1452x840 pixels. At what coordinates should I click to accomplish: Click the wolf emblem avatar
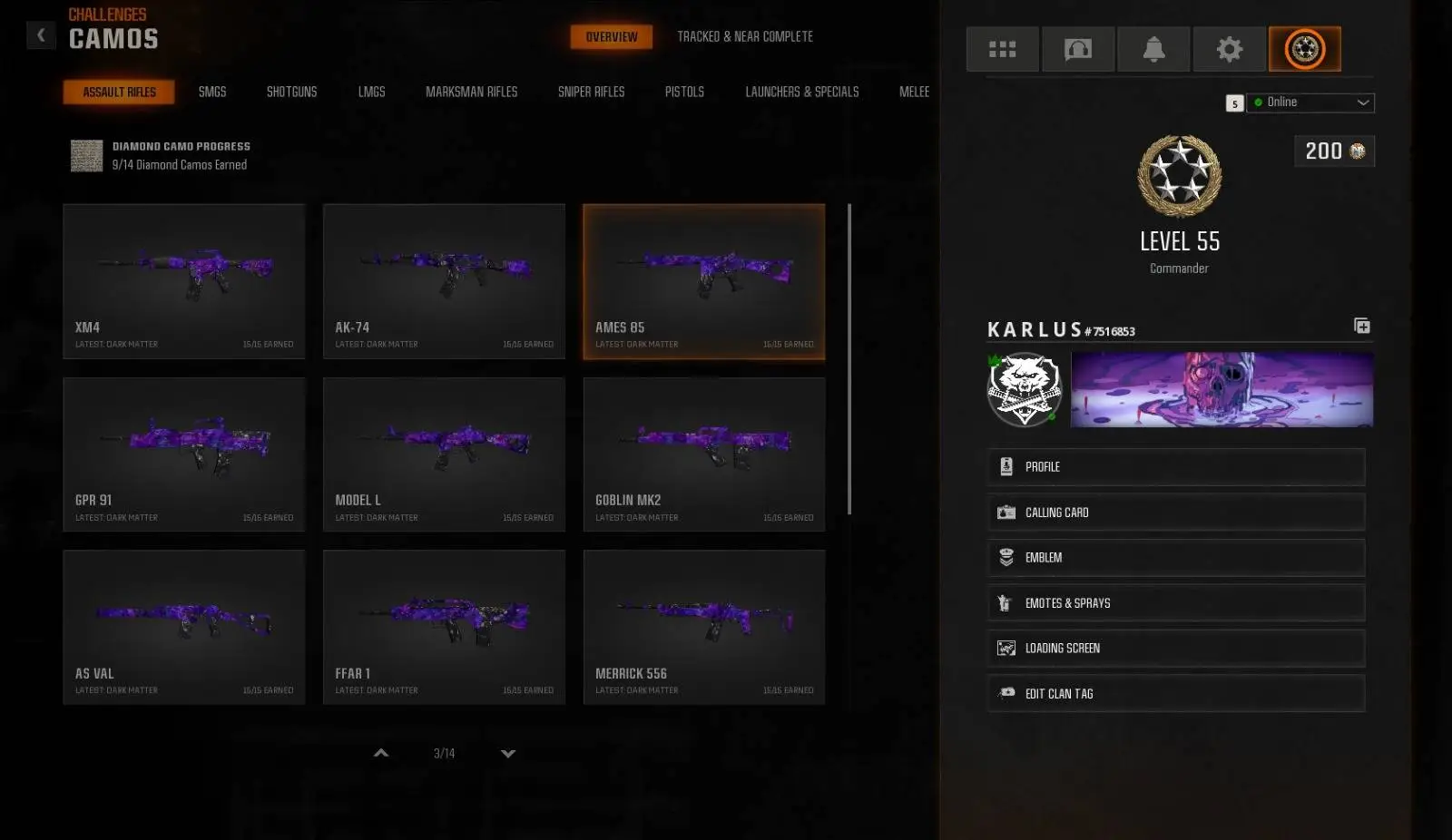point(1025,389)
